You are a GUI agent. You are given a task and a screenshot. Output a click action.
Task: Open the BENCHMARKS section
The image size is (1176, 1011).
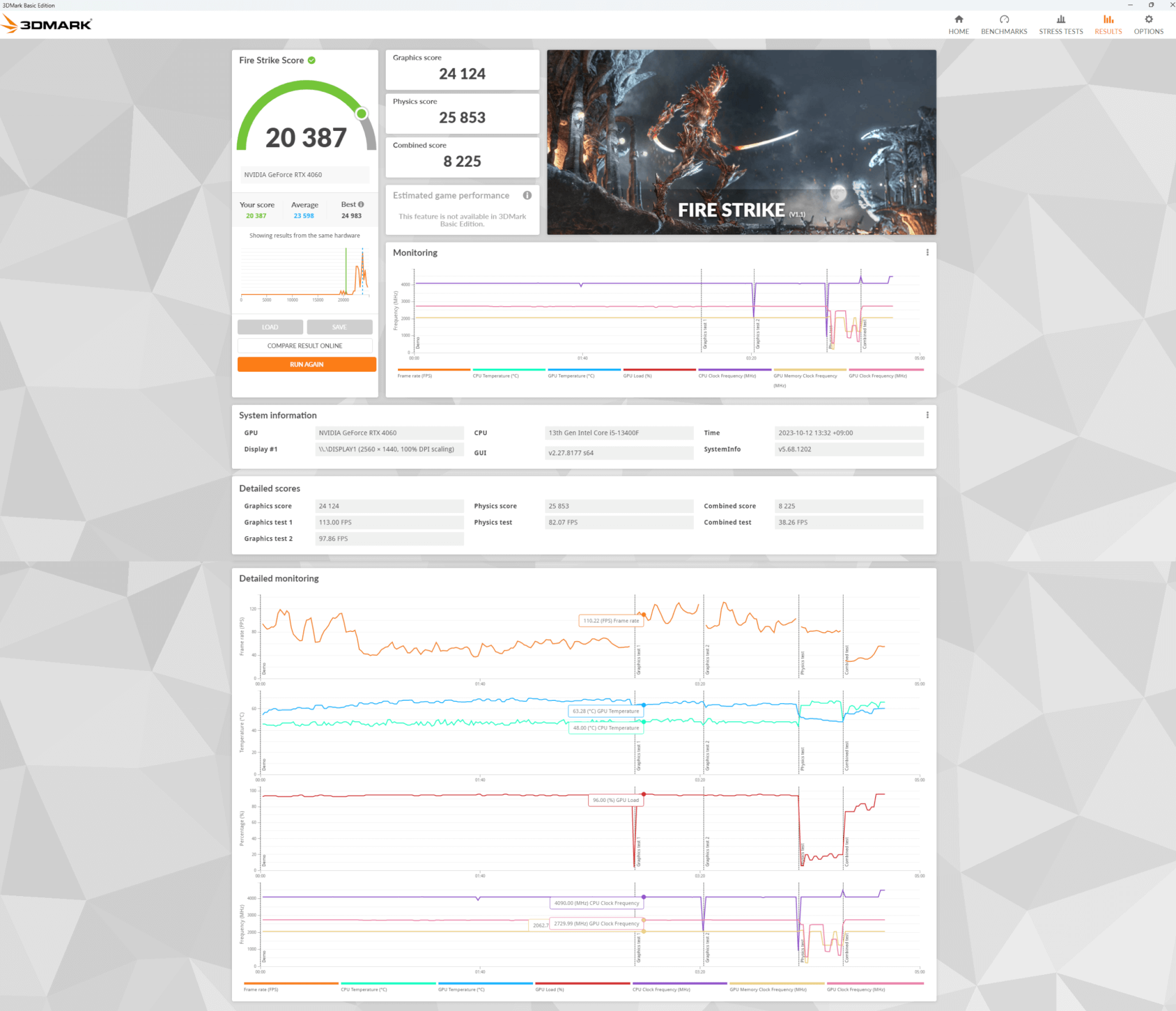pos(1004,25)
